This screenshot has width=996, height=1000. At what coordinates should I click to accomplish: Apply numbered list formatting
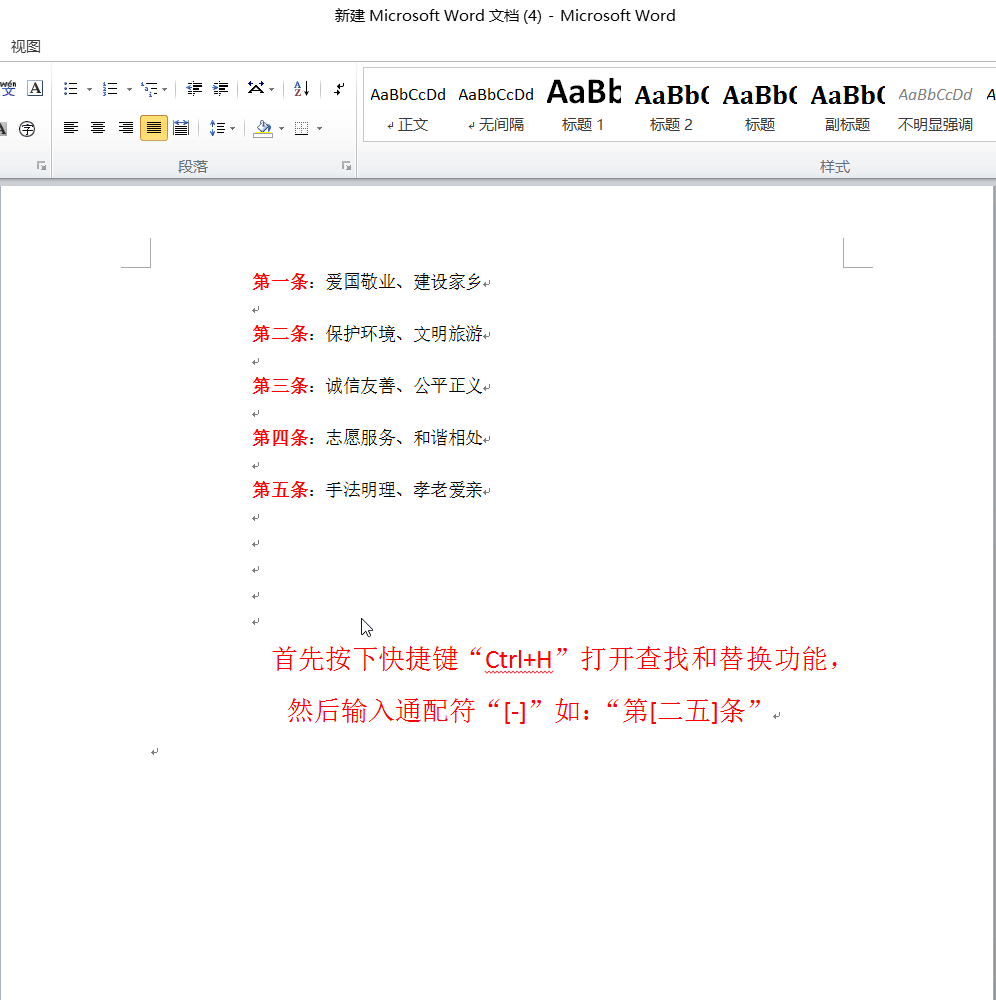click(x=110, y=88)
